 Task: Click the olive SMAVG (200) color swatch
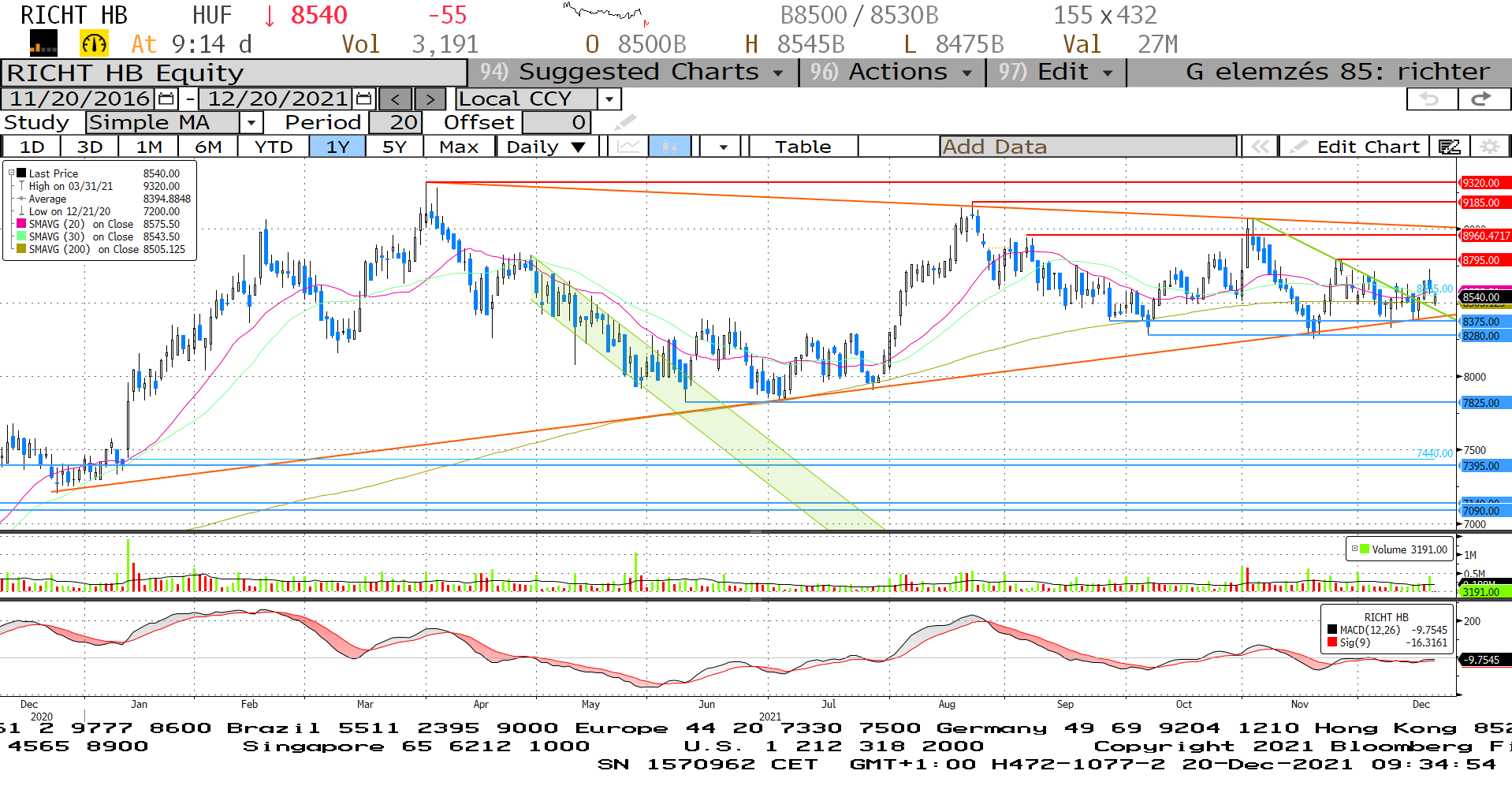(x=22, y=249)
